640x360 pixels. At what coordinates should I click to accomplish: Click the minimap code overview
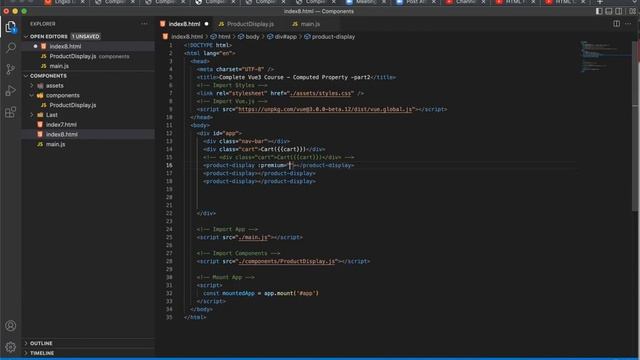(606, 57)
